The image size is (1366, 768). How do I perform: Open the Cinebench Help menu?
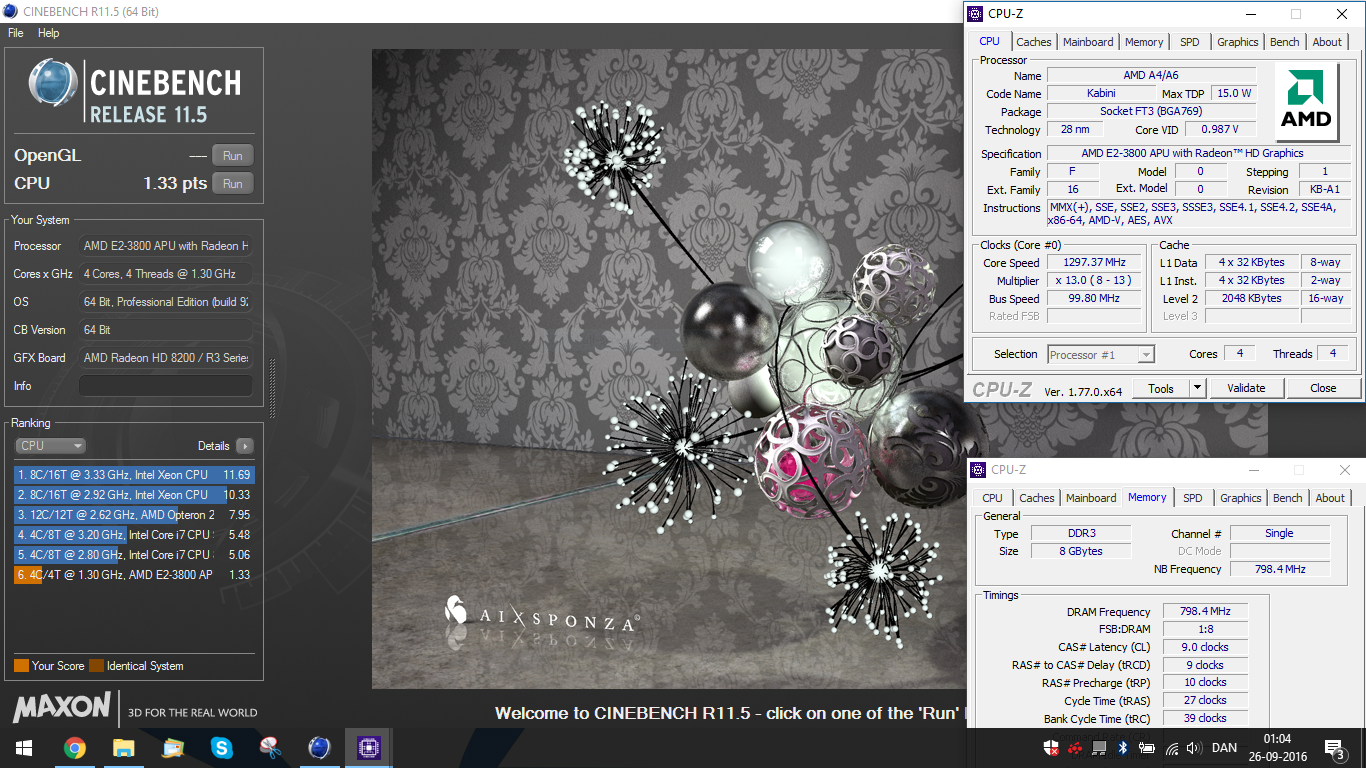pos(49,33)
